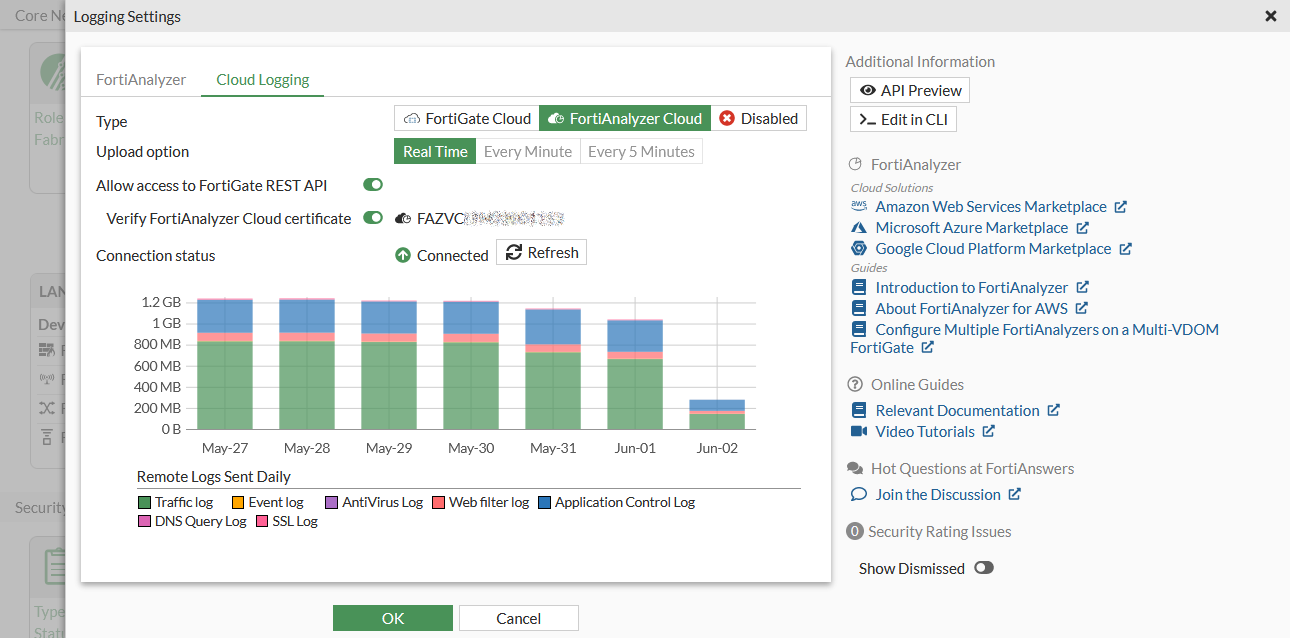Open Join the Discussion at FortiAnswers
Screen dimensions: 1290x638
click(943, 494)
